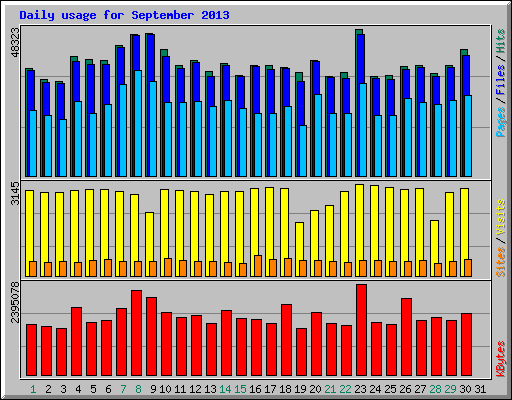Click day label 26 on the x-axis
The image size is (512, 400).
405,389
